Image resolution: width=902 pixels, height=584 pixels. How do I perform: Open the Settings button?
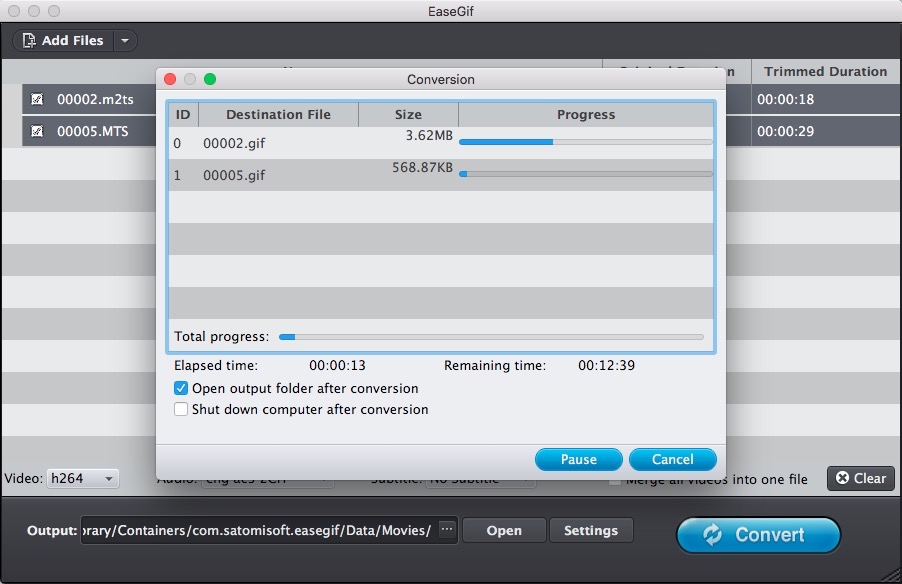[591, 530]
